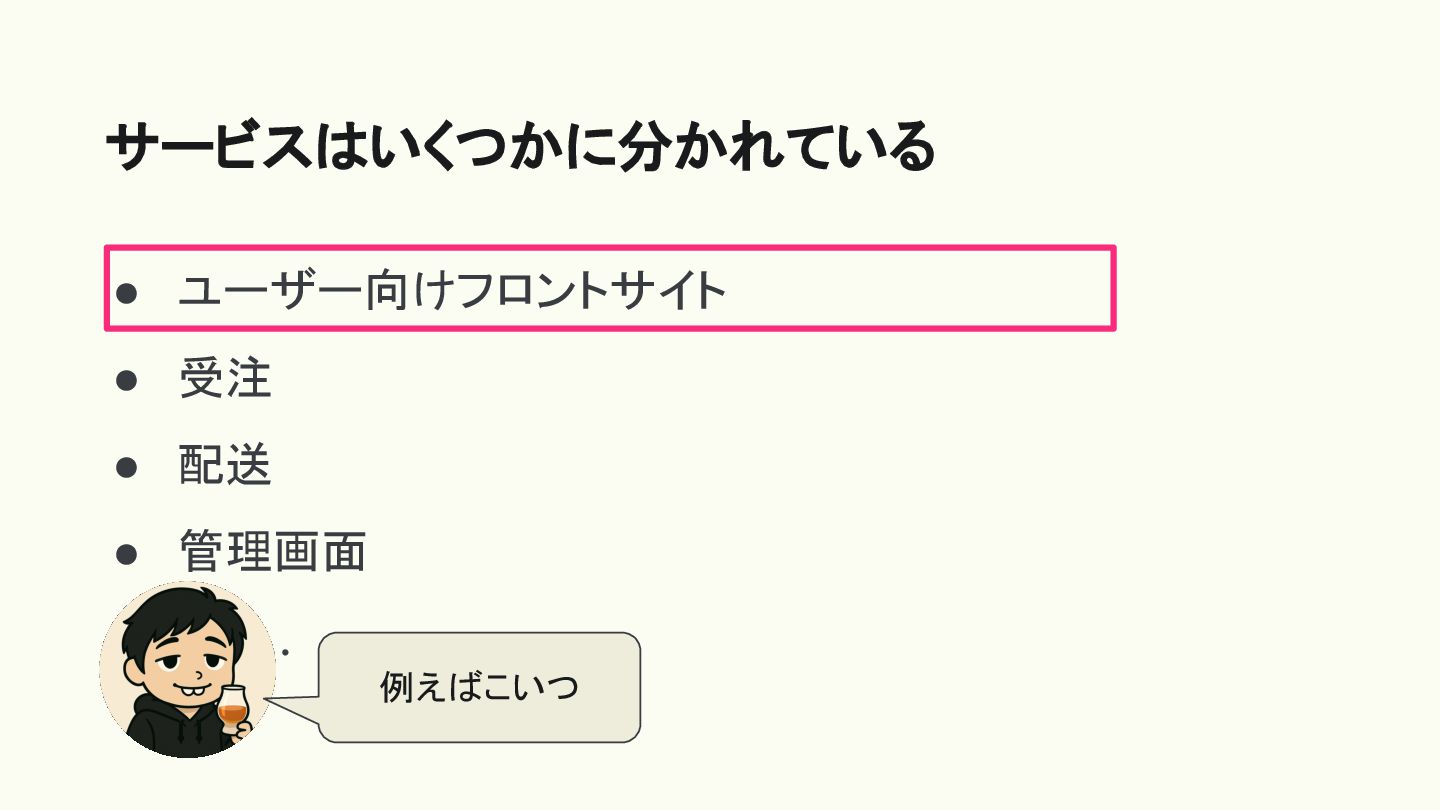Click the bullet dot before 受注

point(126,380)
